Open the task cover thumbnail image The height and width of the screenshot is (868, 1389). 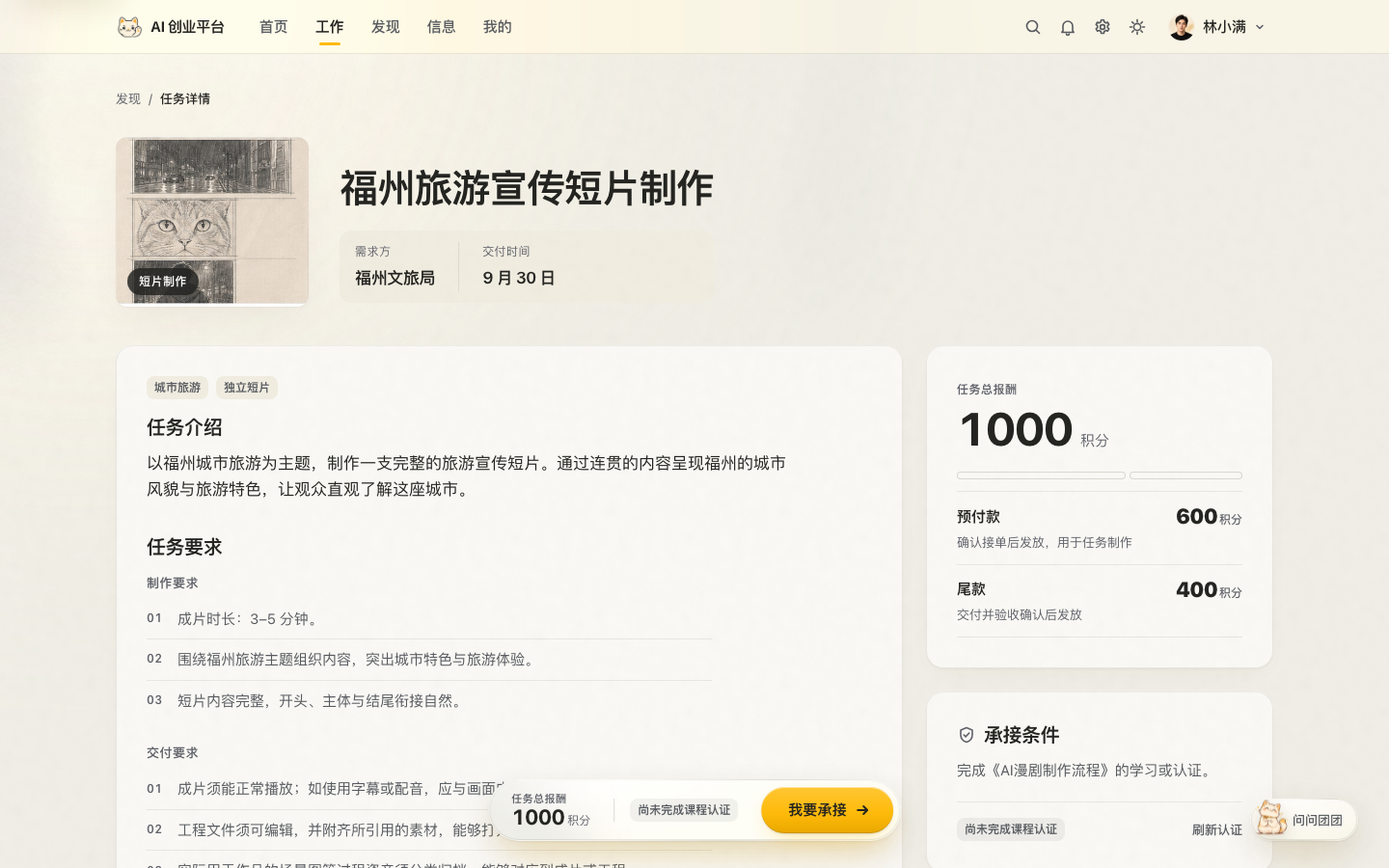click(x=212, y=221)
